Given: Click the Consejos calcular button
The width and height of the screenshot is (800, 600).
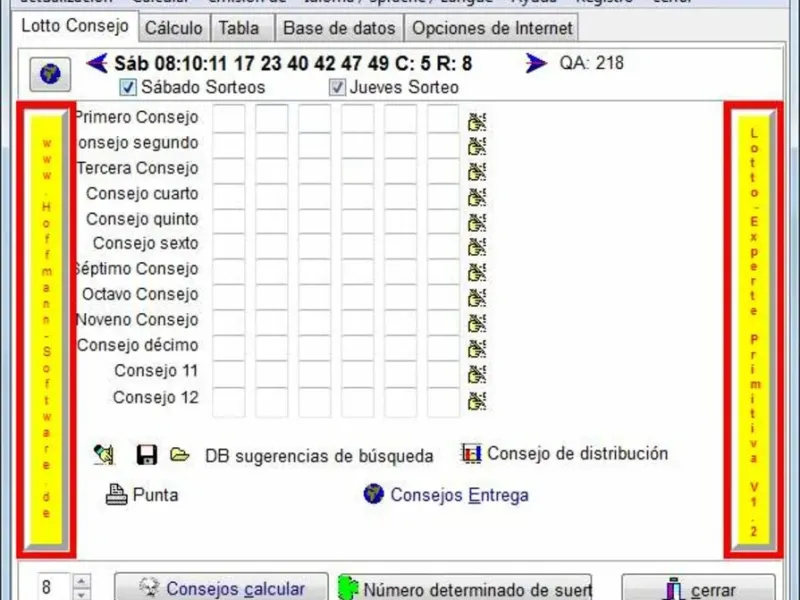Looking at the screenshot, I should click(x=221, y=588).
